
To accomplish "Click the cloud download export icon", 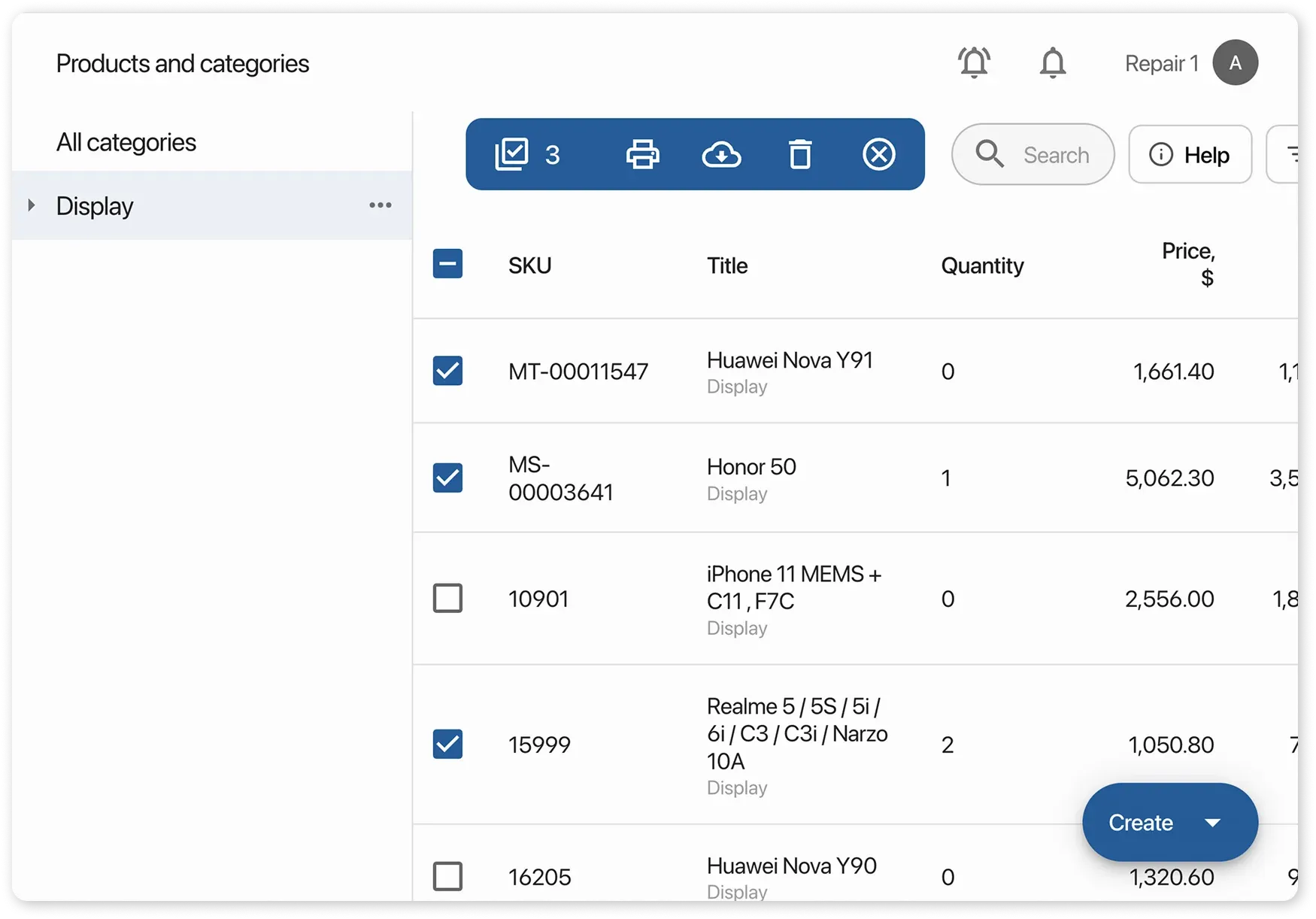I will (721, 154).
